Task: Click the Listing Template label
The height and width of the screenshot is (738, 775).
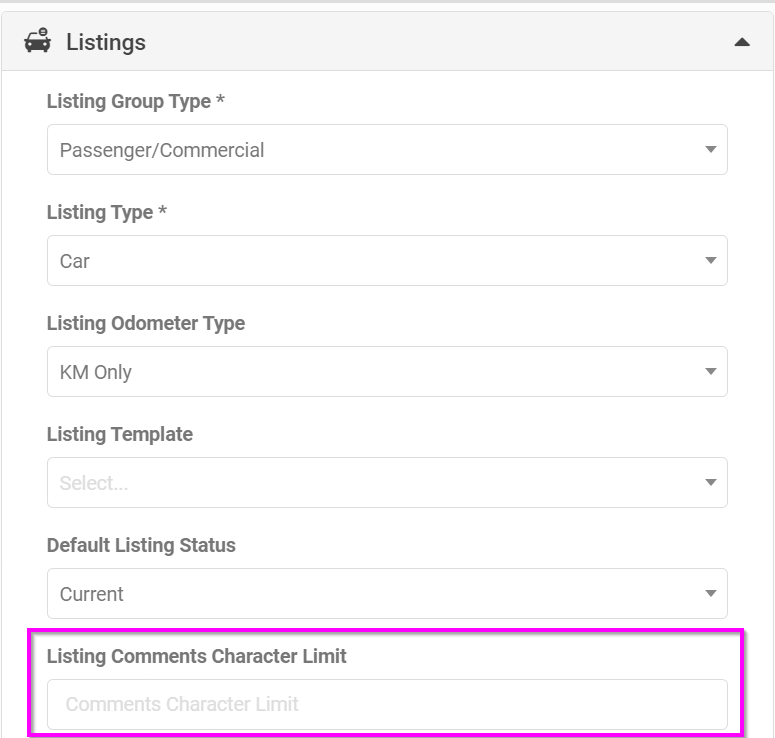Action: pos(120,434)
